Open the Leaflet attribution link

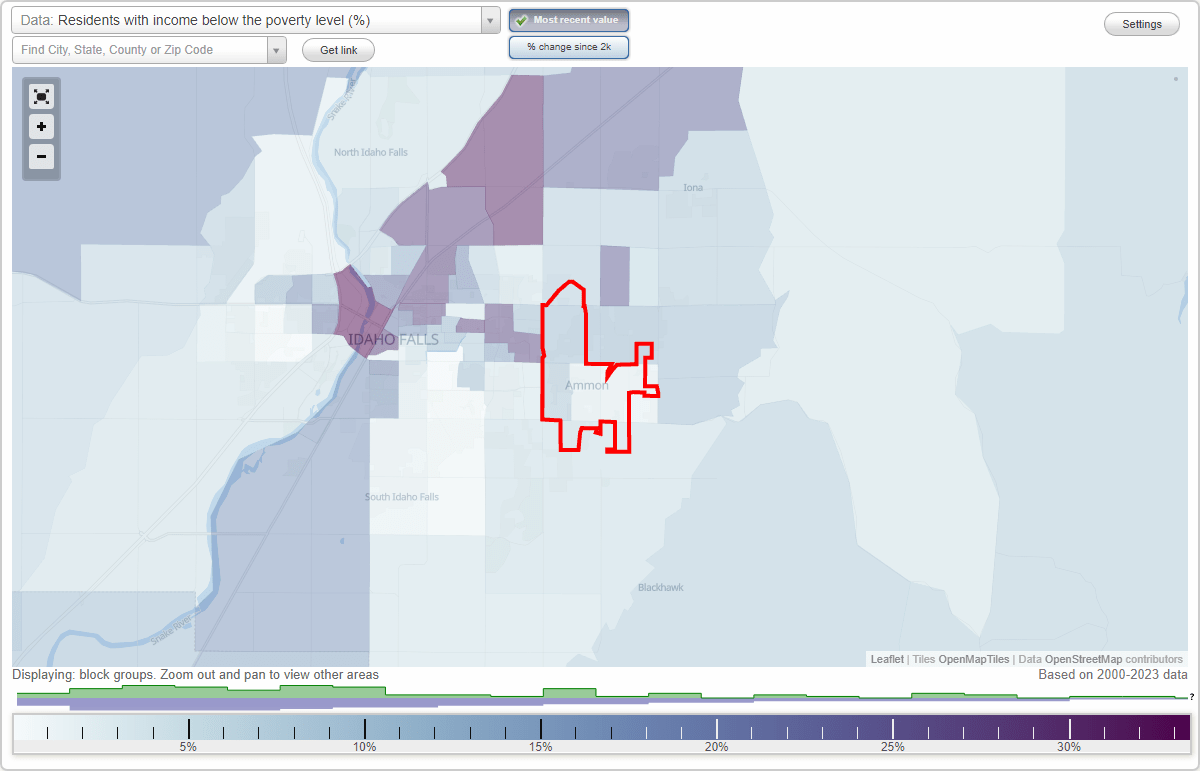point(886,659)
